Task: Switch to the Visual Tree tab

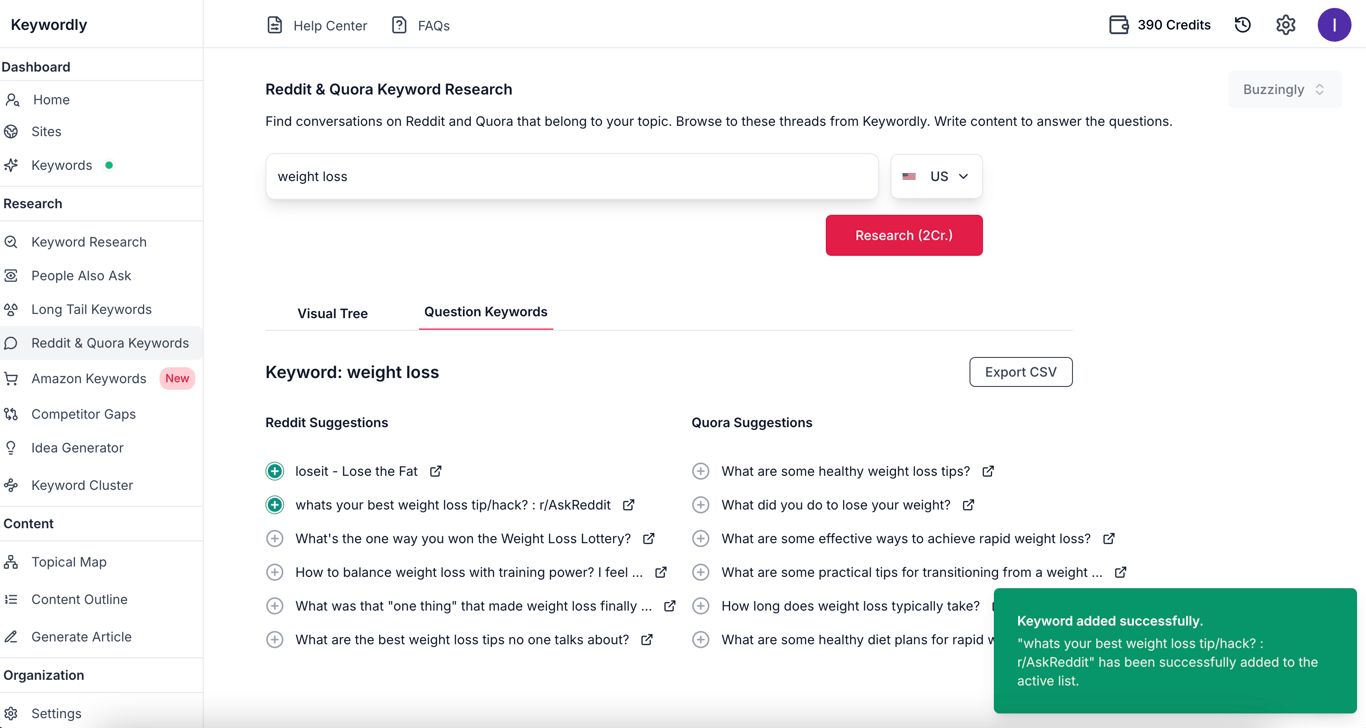Action: click(332, 313)
